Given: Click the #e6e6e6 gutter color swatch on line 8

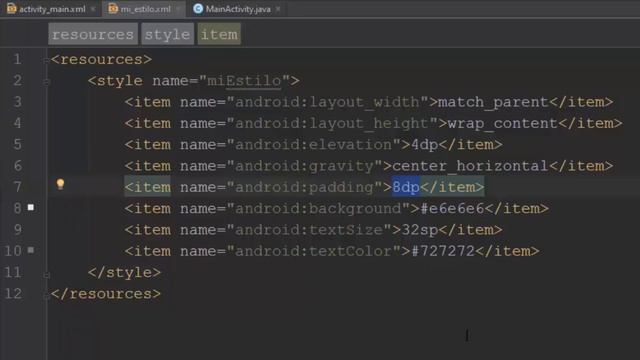Looking at the screenshot, I should point(31,207).
